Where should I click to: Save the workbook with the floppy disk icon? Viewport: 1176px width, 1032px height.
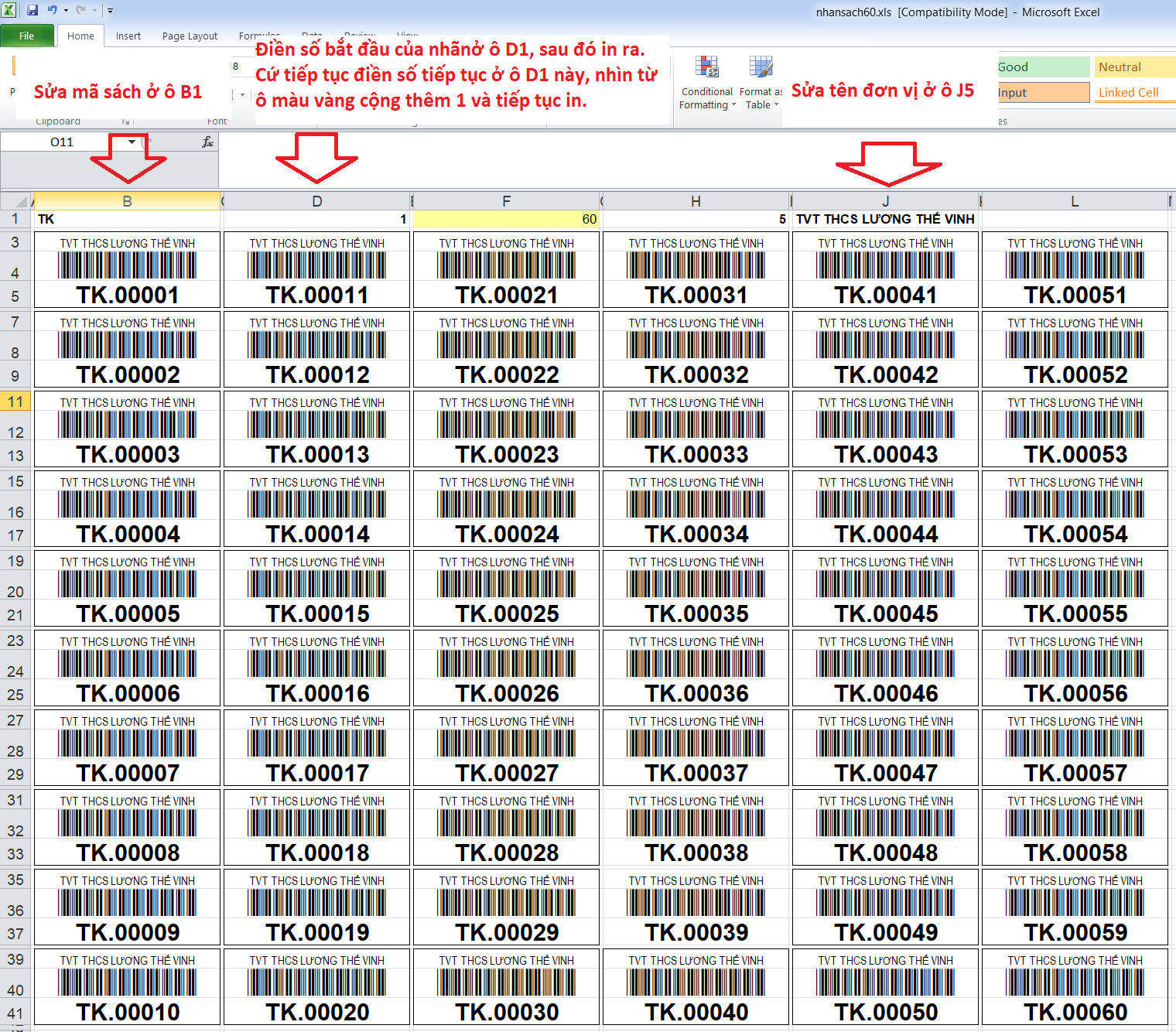[x=32, y=10]
